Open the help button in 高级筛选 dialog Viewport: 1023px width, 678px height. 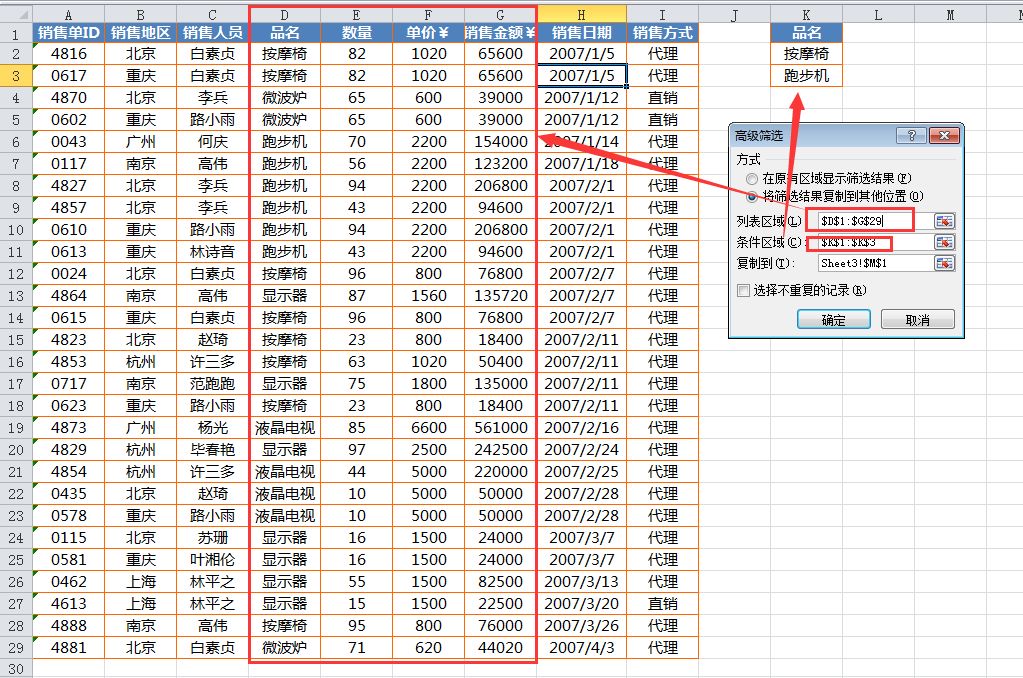coord(911,135)
